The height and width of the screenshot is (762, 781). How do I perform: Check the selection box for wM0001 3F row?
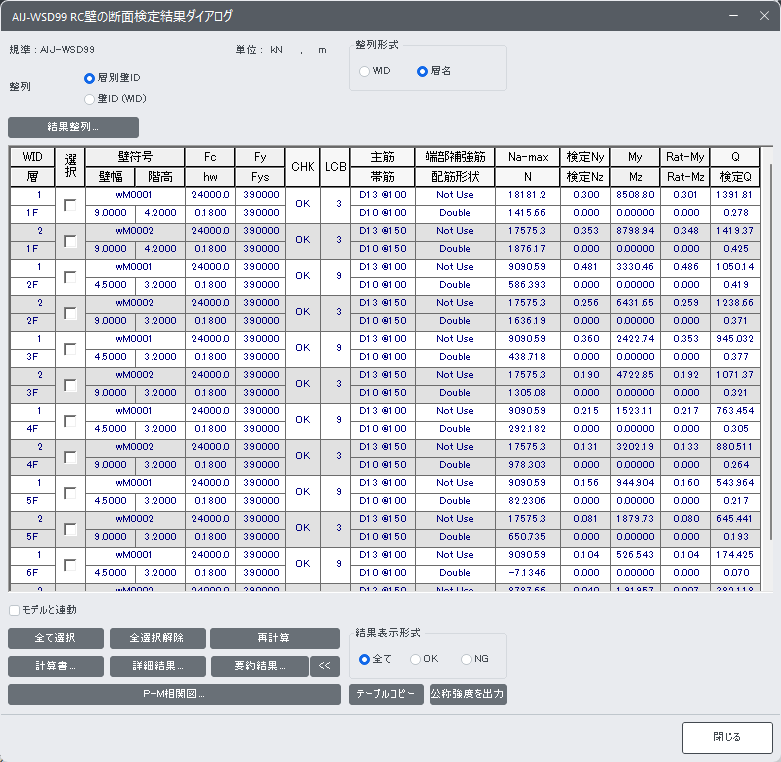70,349
